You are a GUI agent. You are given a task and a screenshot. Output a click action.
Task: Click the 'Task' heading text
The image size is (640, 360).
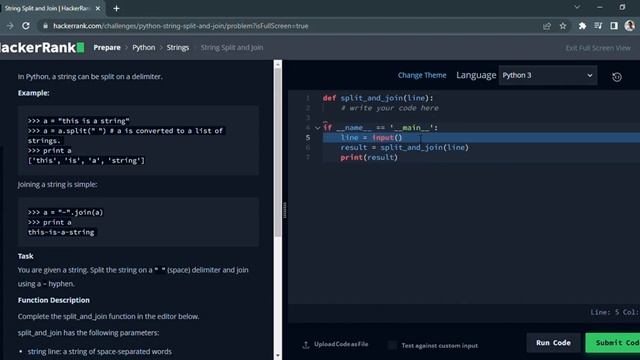pos(25,256)
